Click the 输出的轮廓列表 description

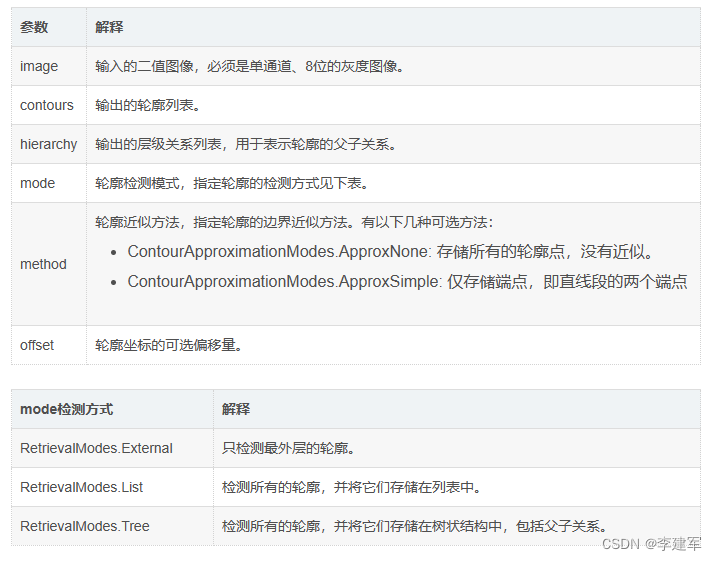pyautogui.click(x=148, y=105)
